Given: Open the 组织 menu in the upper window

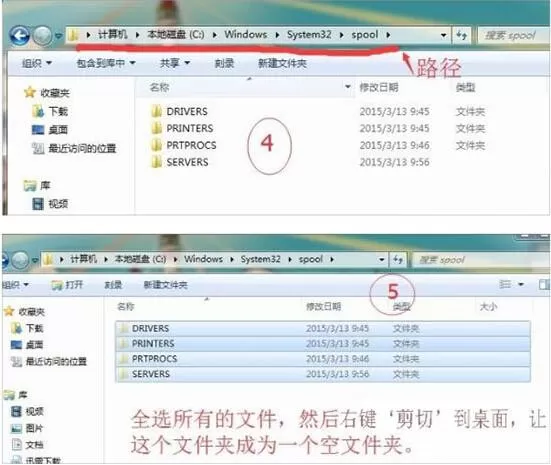Looking at the screenshot, I should tap(37, 63).
